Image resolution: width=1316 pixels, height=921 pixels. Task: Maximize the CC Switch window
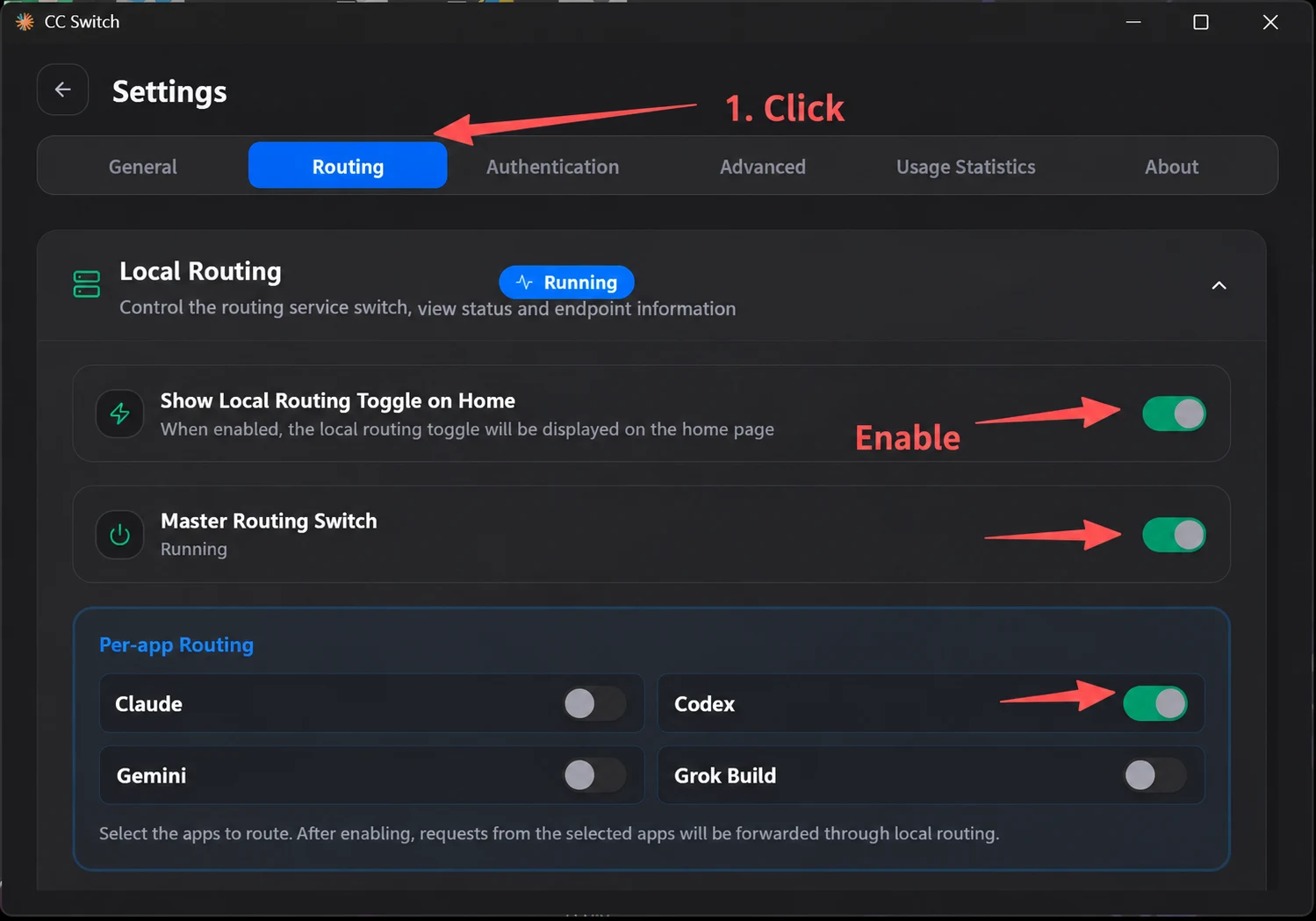click(1201, 22)
